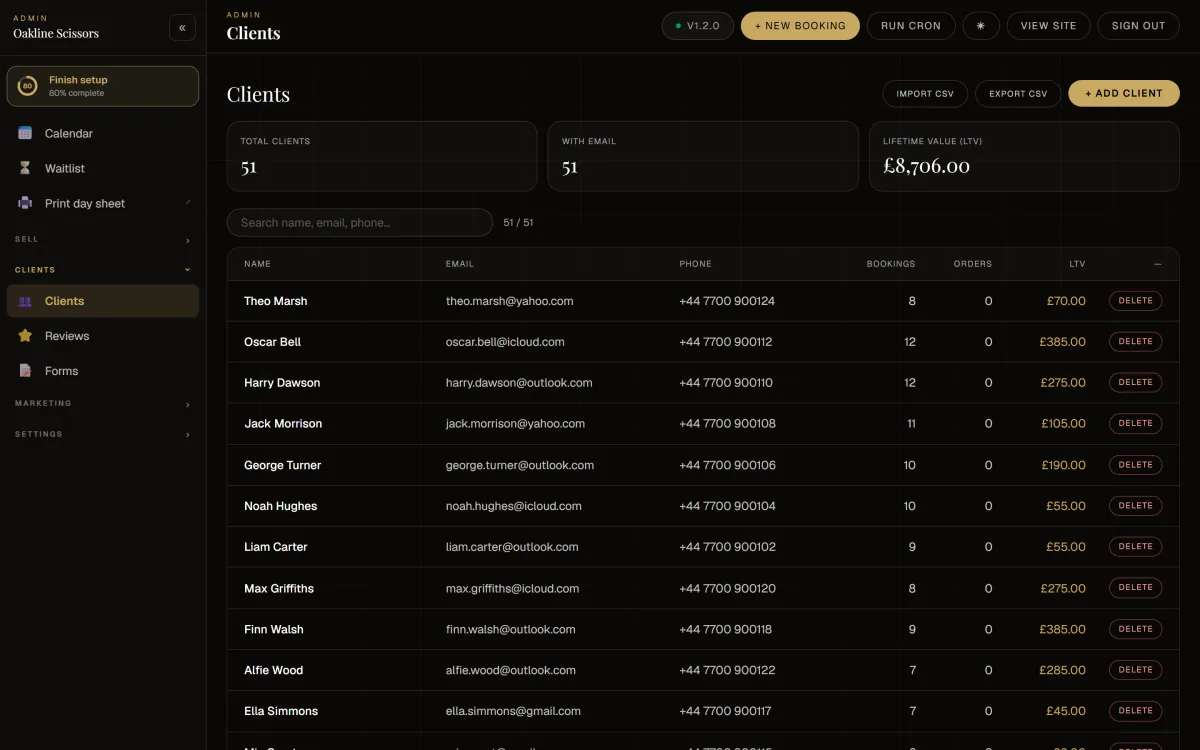This screenshot has width=1200, height=750.
Task: Open the external link arrow beside Print day sheet
Action: point(188,203)
